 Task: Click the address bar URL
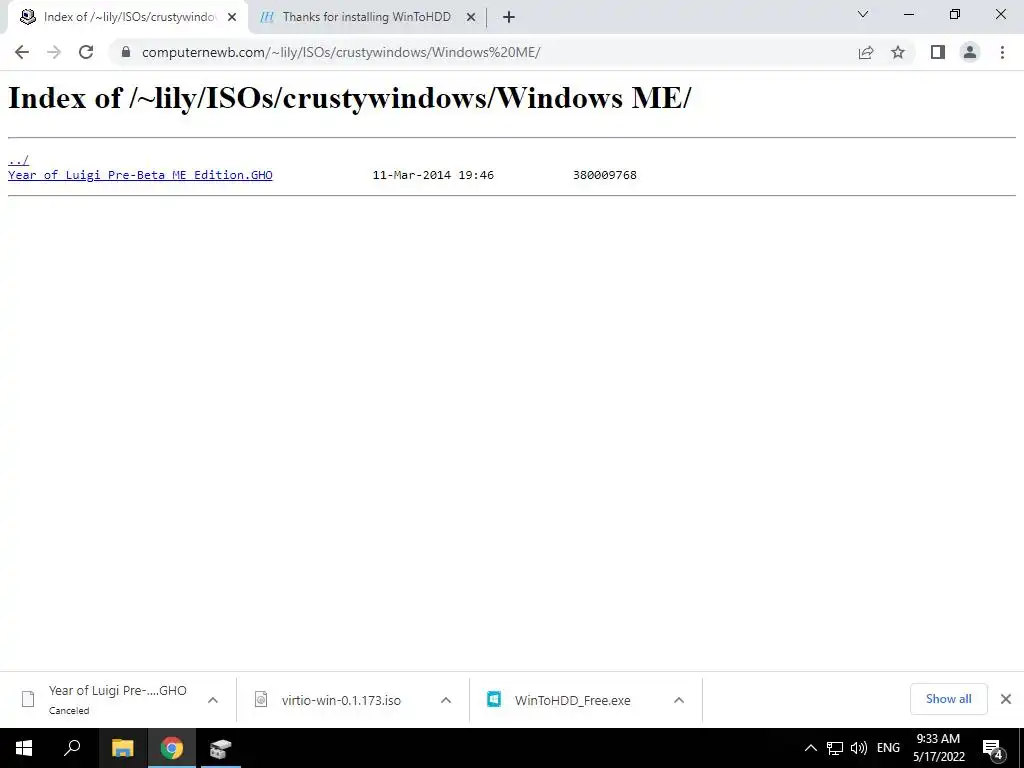[341, 52]
